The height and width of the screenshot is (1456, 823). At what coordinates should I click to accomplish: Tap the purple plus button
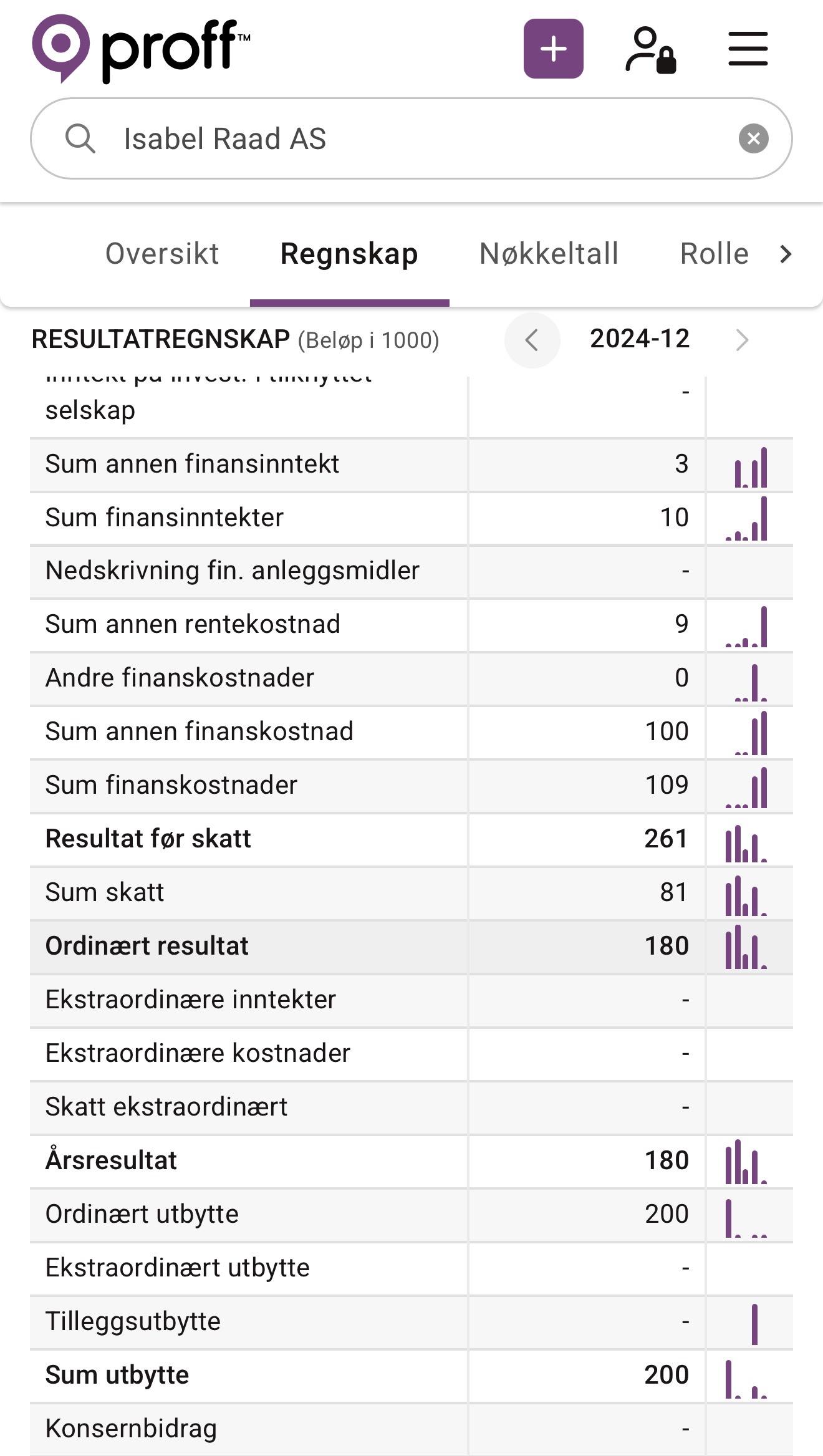click(x=553, y=49)
